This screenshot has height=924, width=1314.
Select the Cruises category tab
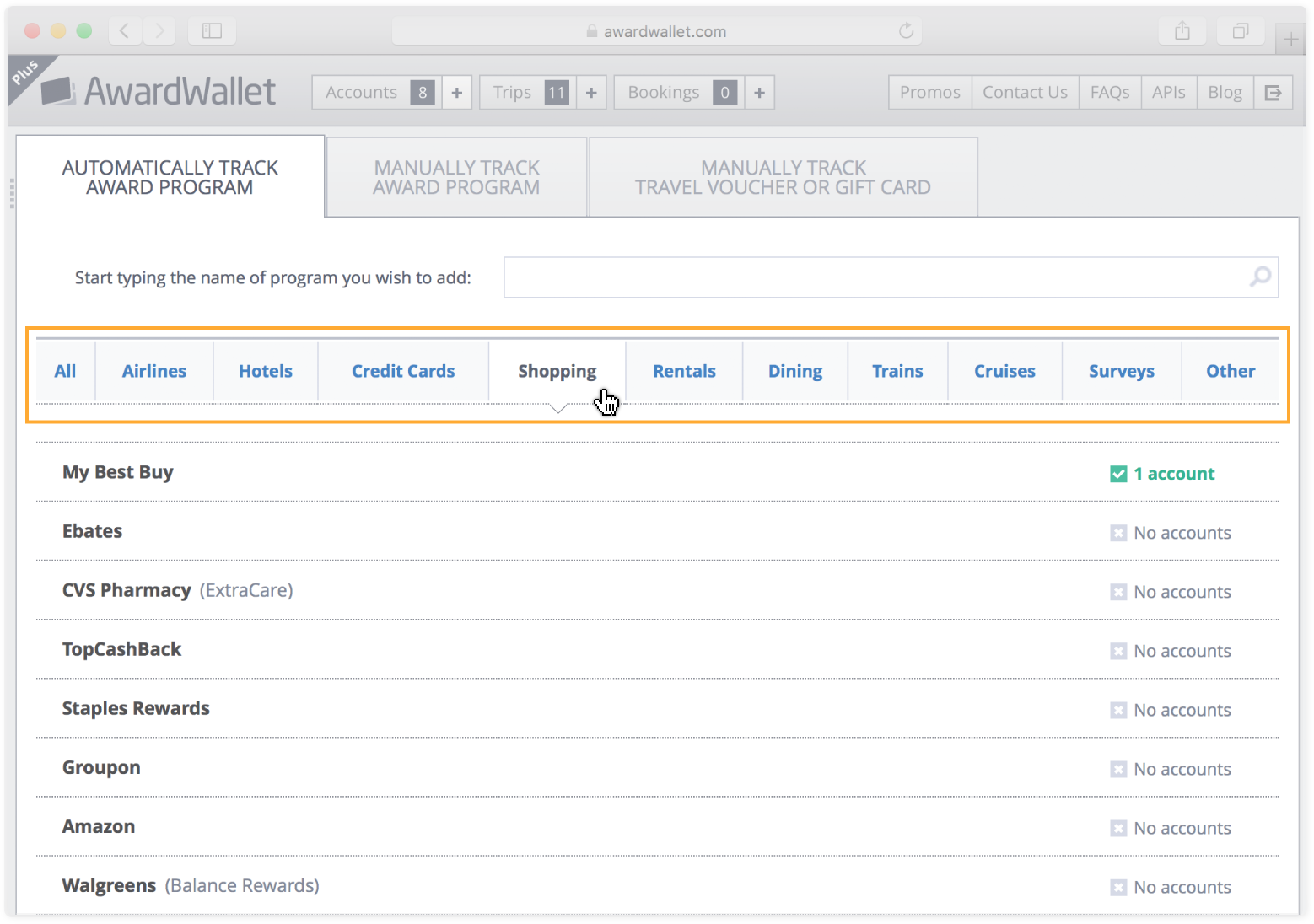click(1004, 371)
